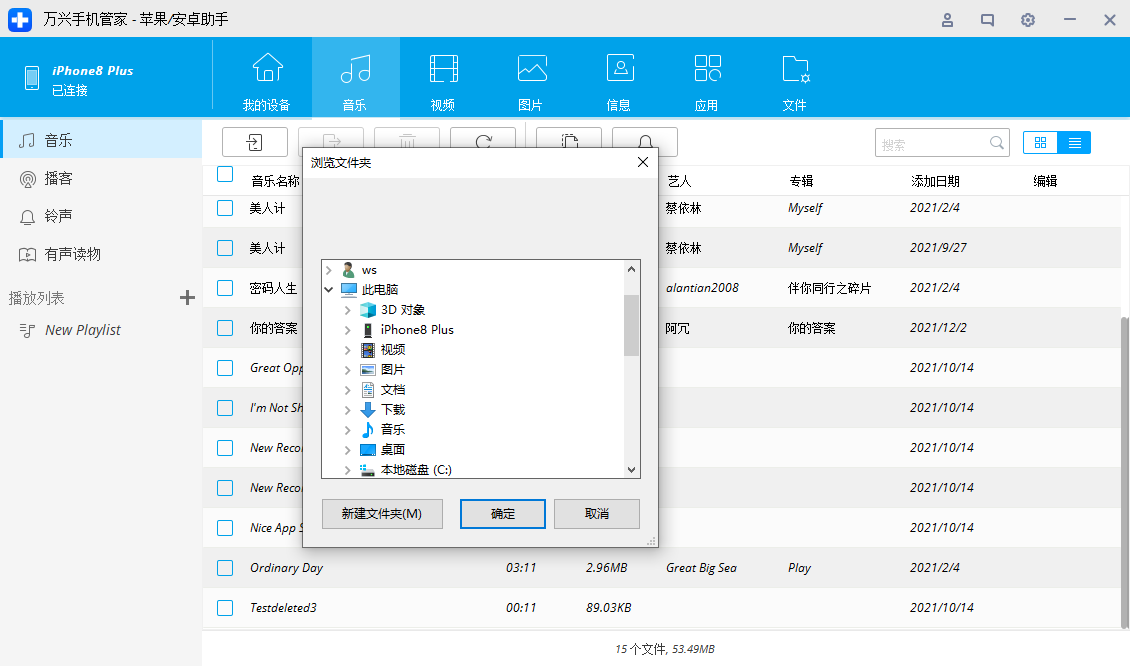Open the 信息 (Messages) section
This screenshot has width=1130, height=666.
pyautogui.click(x=620, y=78)
